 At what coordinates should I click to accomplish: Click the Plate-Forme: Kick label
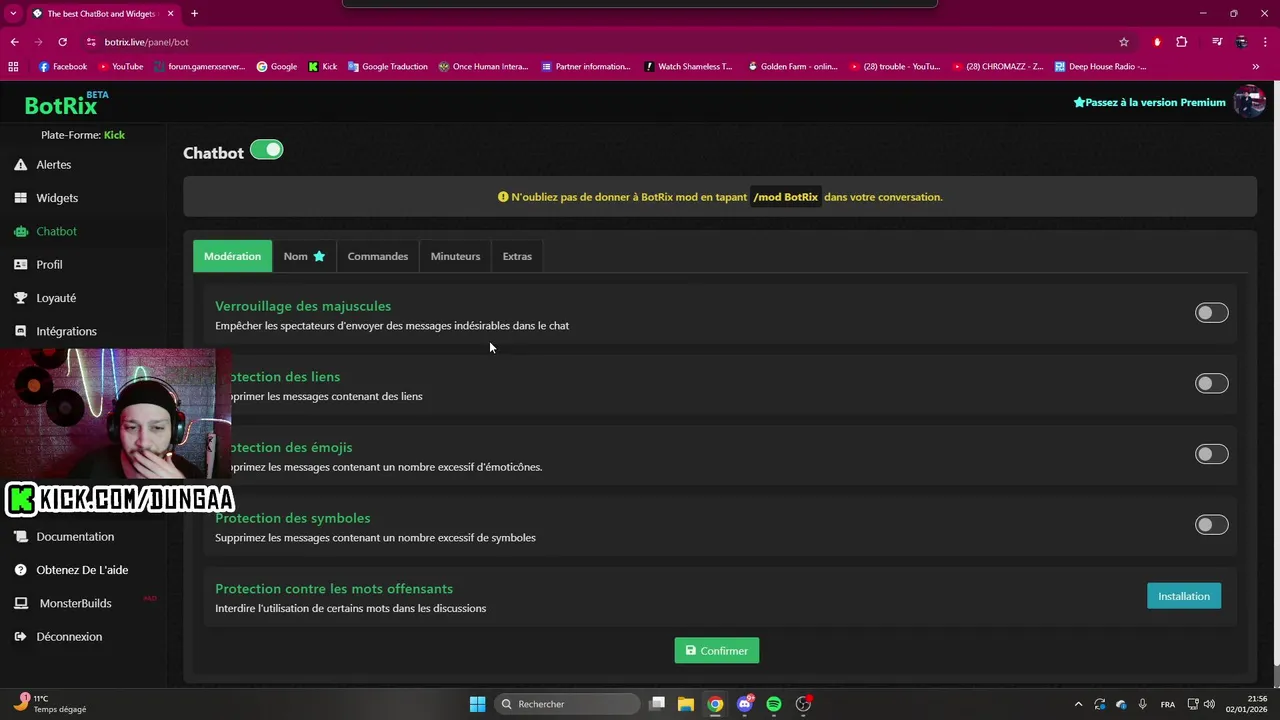[x=83, y=135]
